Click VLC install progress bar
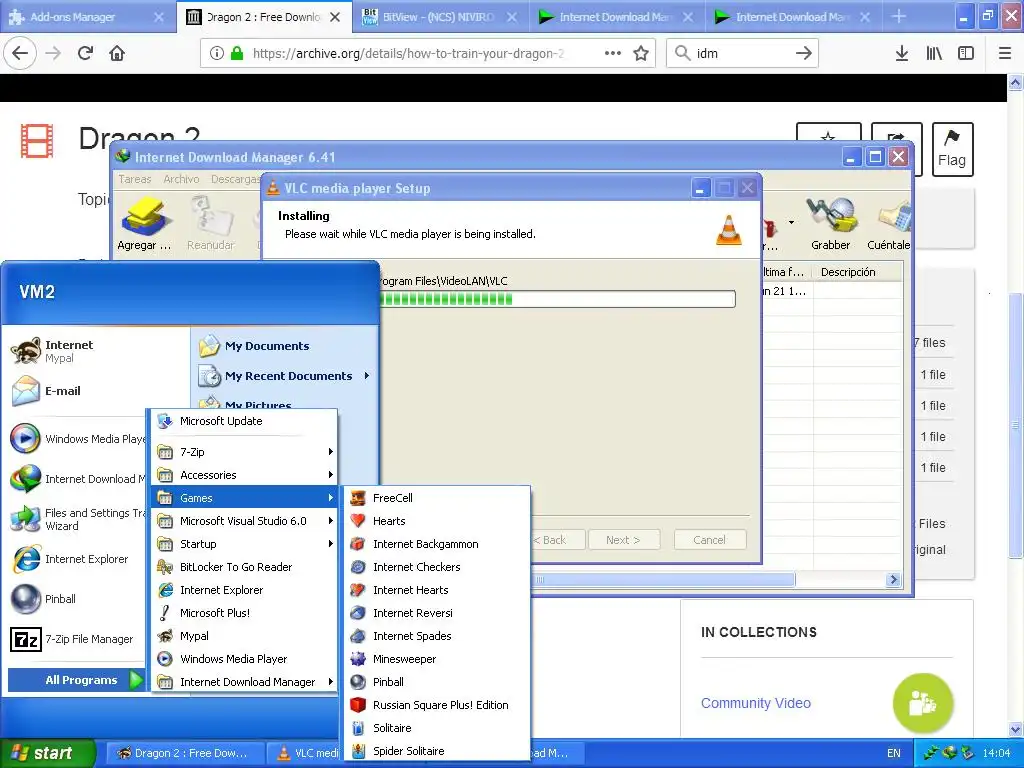This screenshot has height=768, width=1024. [557, 299]
